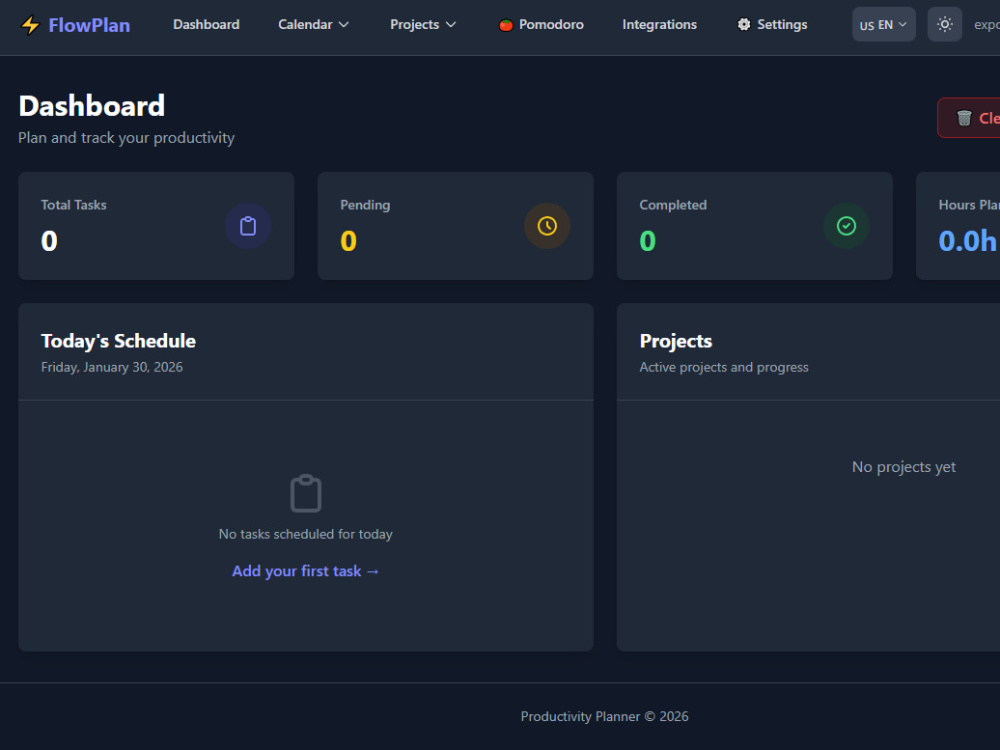Open the US EN language selector
The image size is (1000, 750).
(x=883, y=24)
